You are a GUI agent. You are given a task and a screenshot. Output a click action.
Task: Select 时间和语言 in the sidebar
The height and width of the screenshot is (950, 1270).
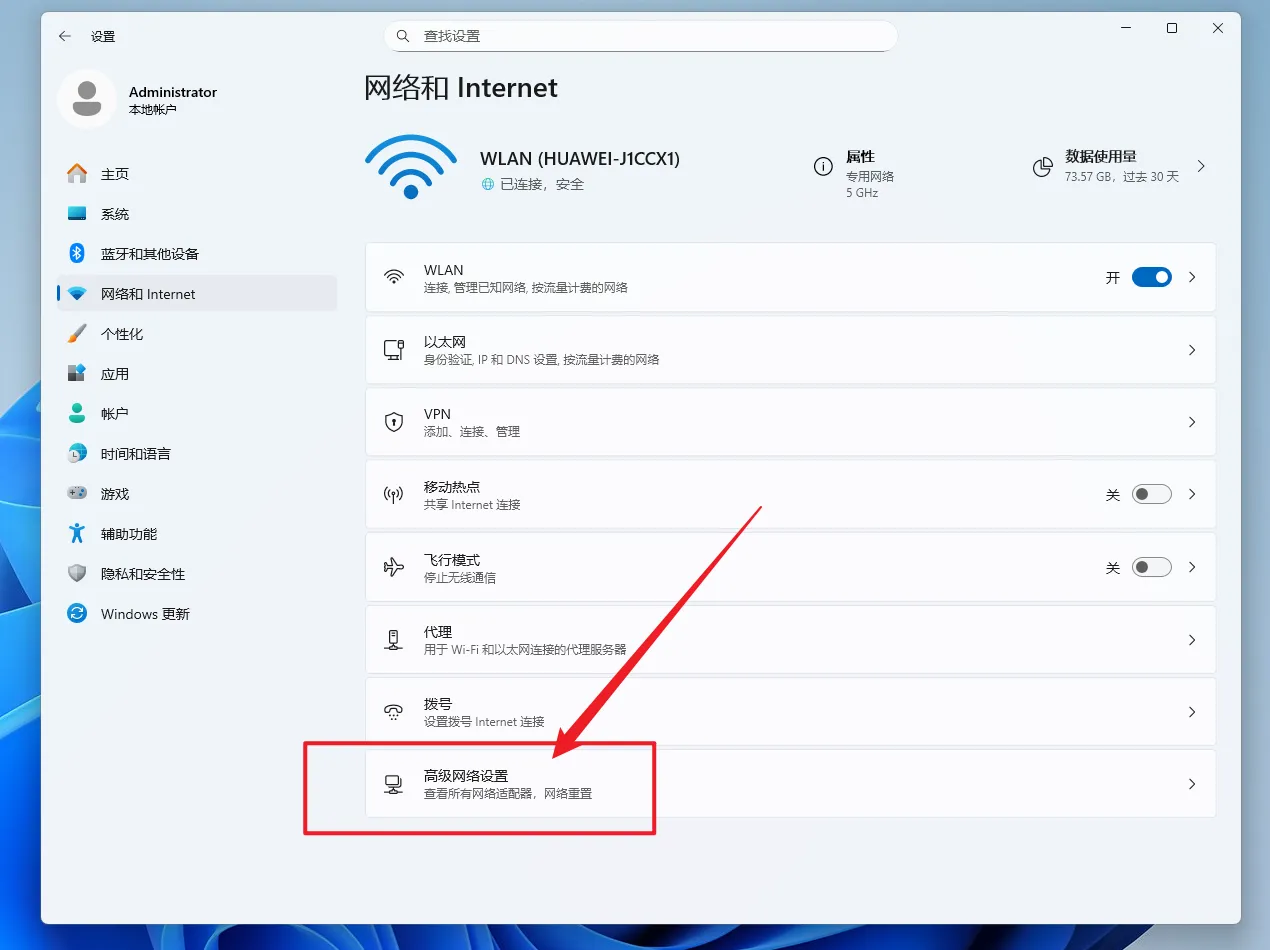(x=197, y=454)
